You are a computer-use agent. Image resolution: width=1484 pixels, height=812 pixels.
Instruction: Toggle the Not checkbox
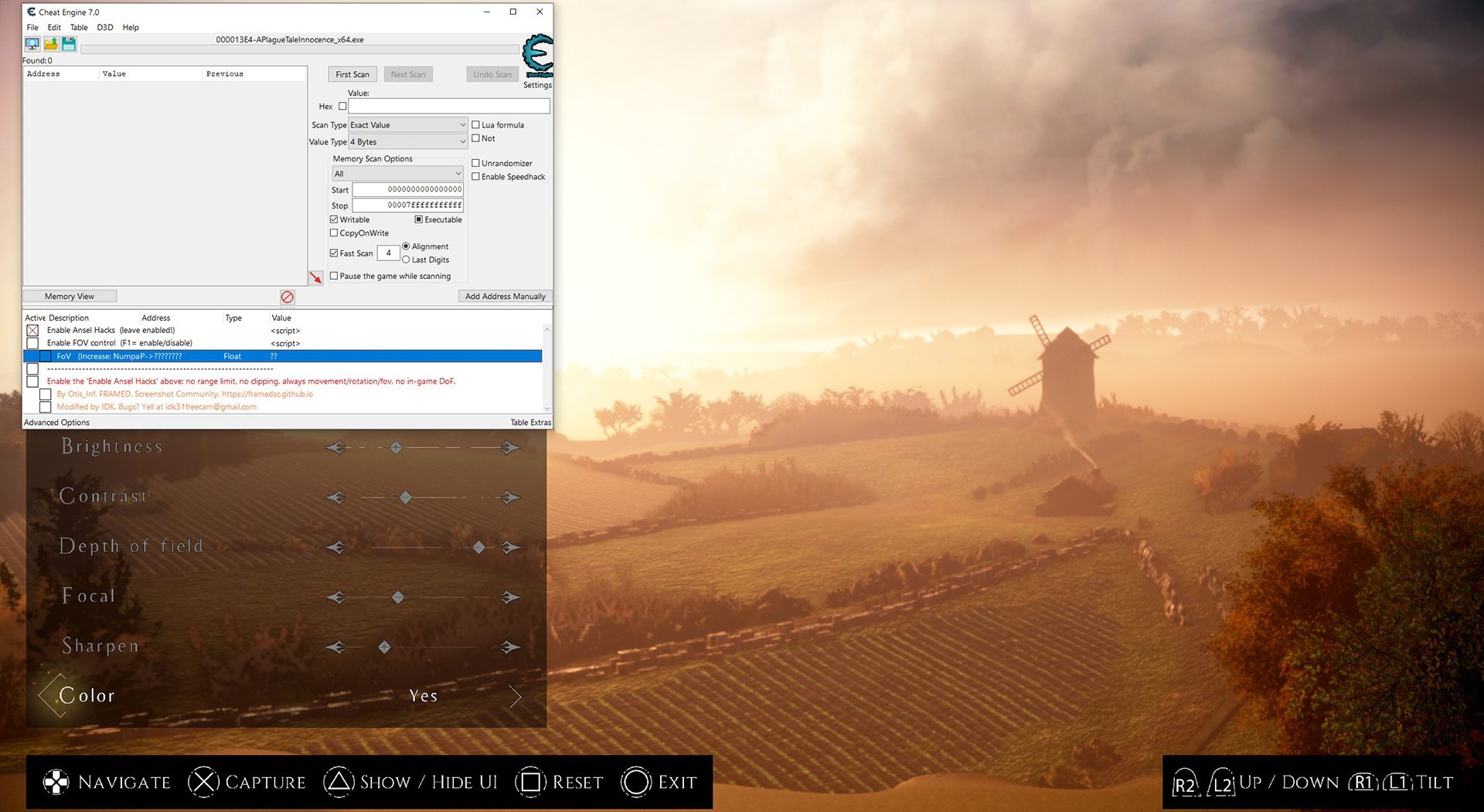pos(476,138)
